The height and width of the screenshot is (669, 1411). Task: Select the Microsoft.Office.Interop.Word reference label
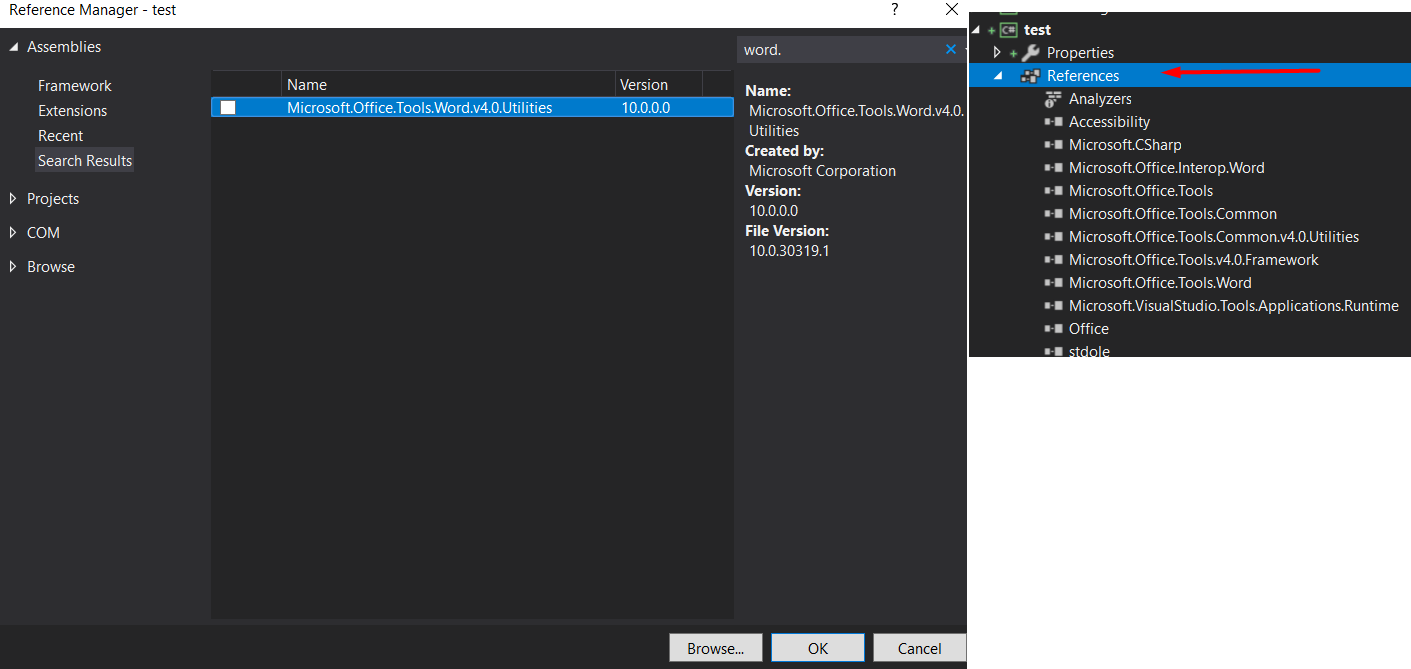[1167, 168]
